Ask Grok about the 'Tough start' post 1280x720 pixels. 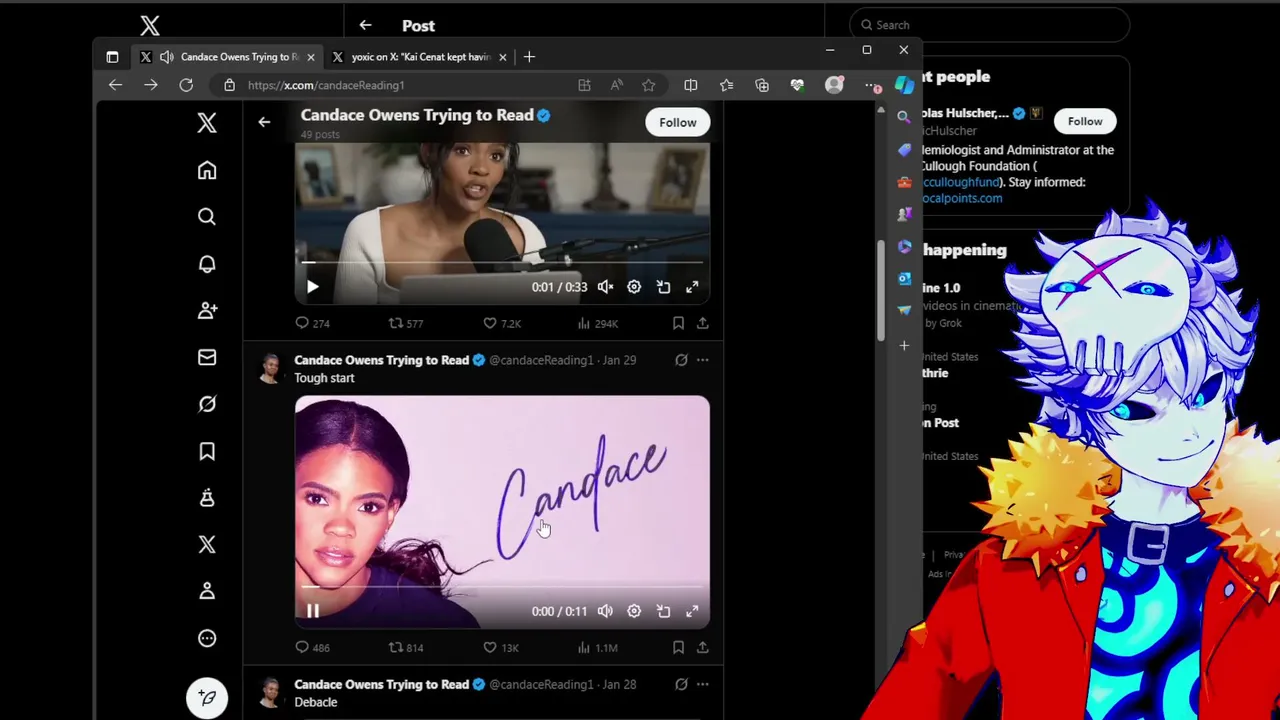[x=681, y=360]
